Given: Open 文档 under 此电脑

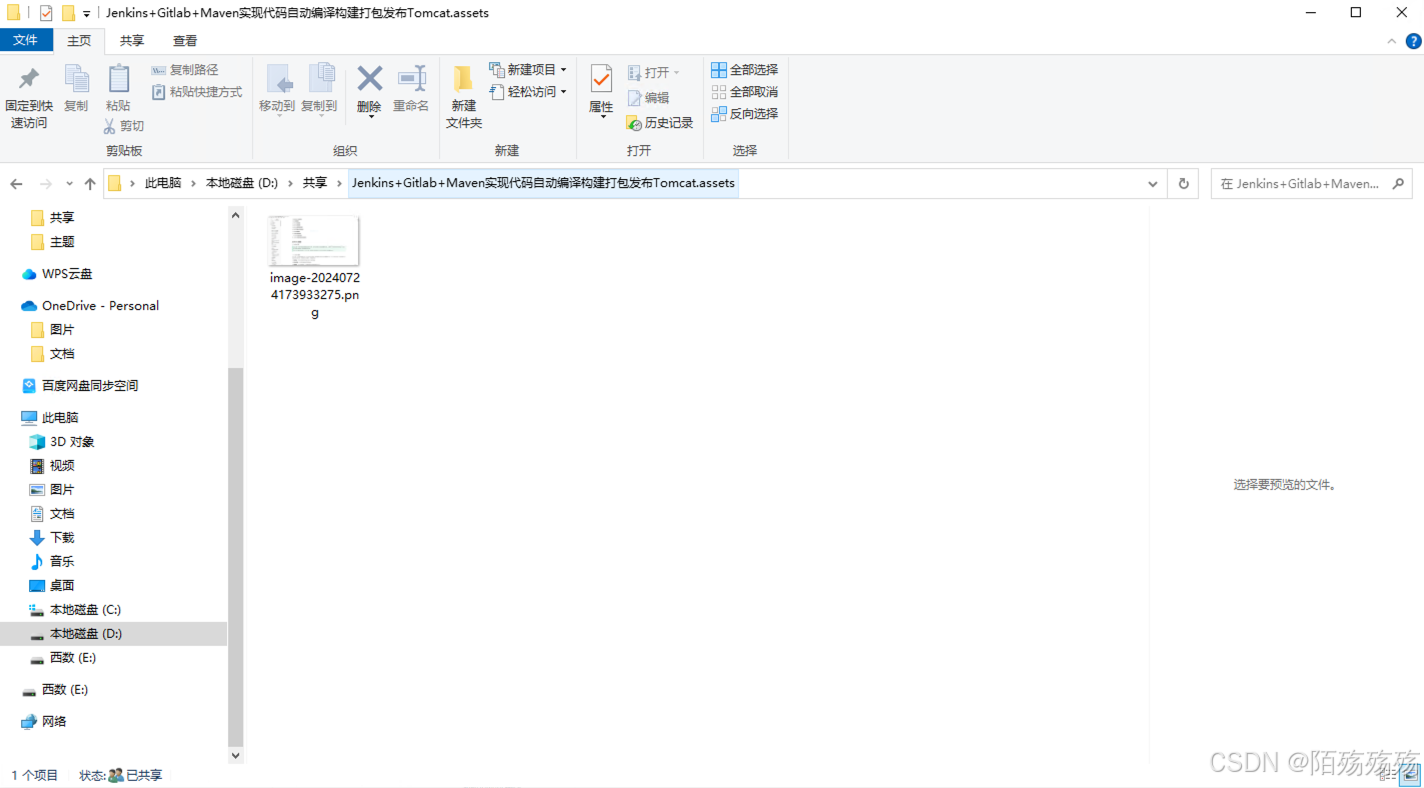Looking at the screenshot, I should tap(62, 513).
